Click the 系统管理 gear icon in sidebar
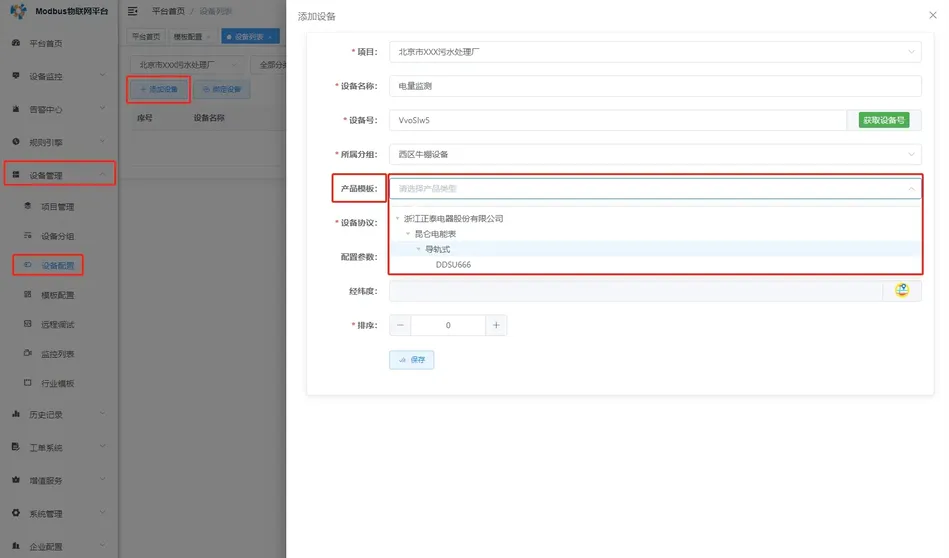Screen dimensions: 949x558 tap(15, 514)
